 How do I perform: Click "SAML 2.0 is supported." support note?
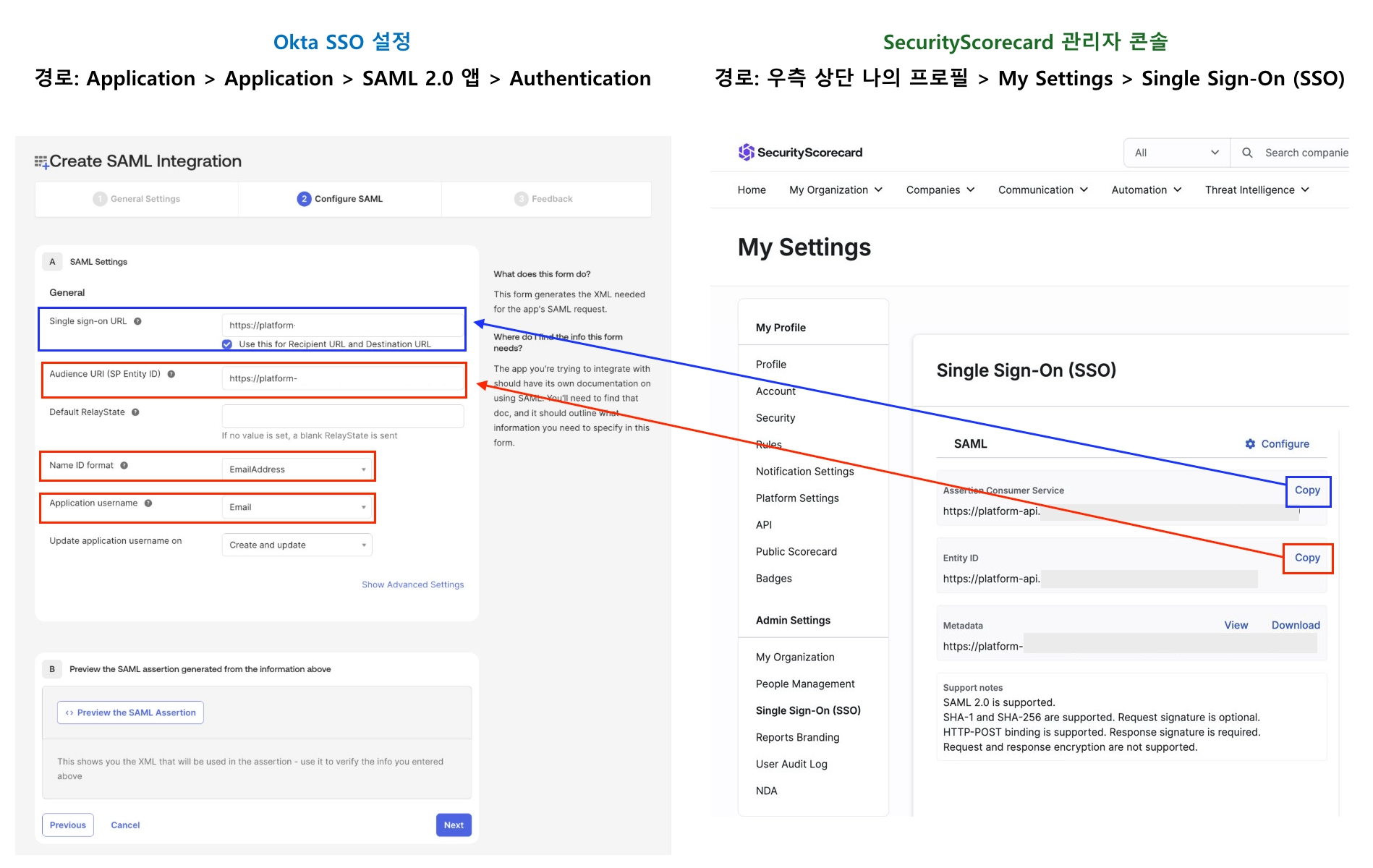(999, 702)
